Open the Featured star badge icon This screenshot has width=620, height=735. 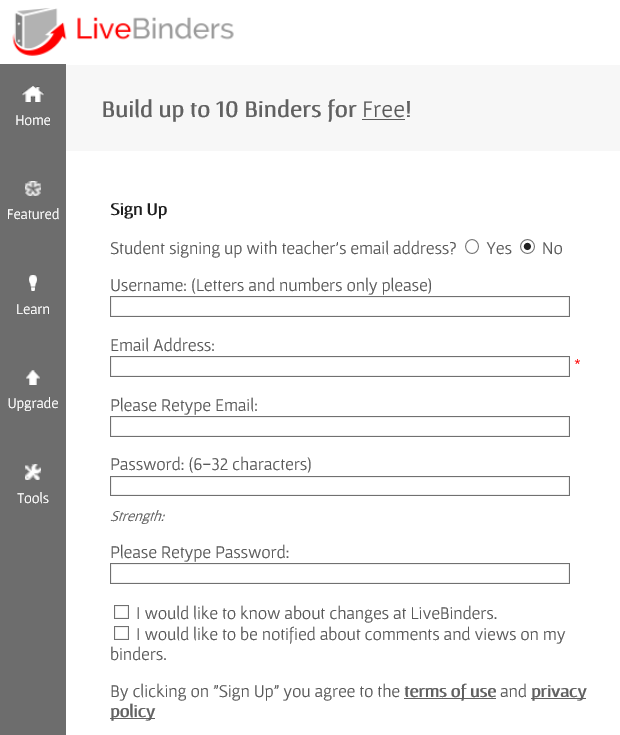(33, 189)
